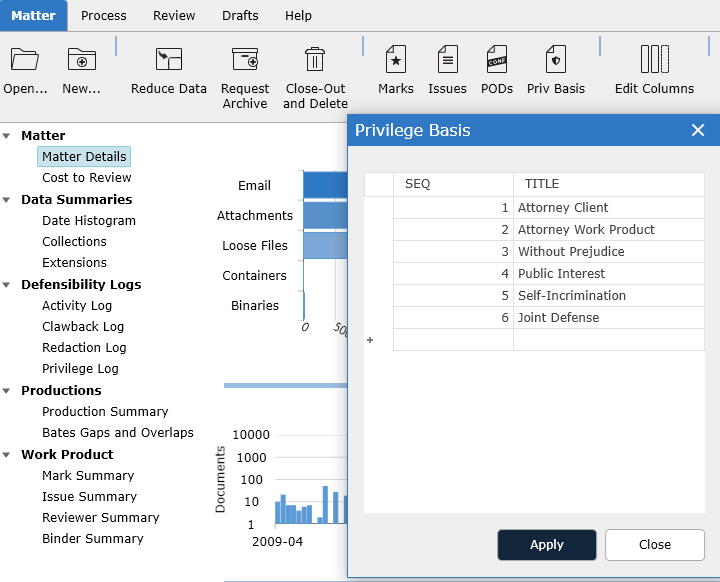
Task: Open the Reviewer Summary
Action: 101,518
